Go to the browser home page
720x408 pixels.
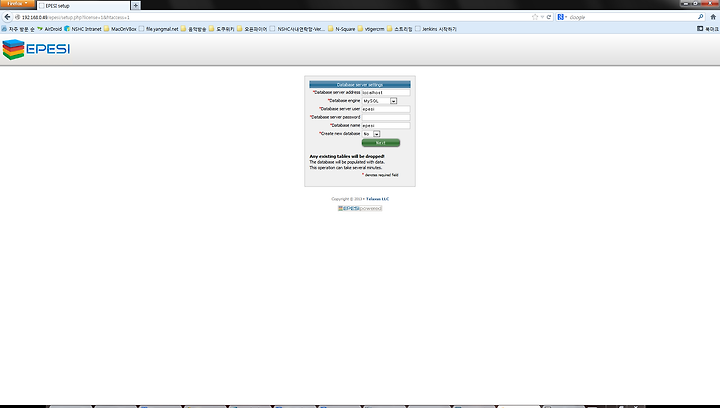713,17
